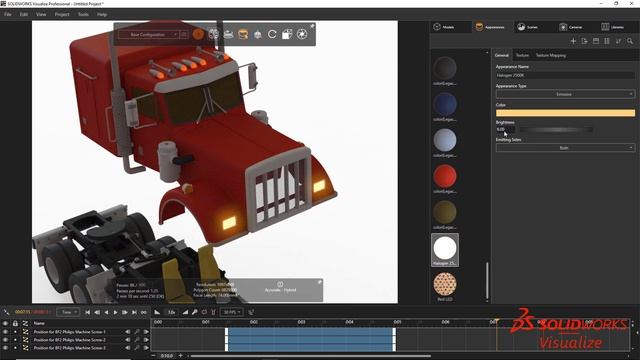Viewport: 640px width, 360px height.
Task: Click the emissive Color swatch bar
Action: click(565, 113)
